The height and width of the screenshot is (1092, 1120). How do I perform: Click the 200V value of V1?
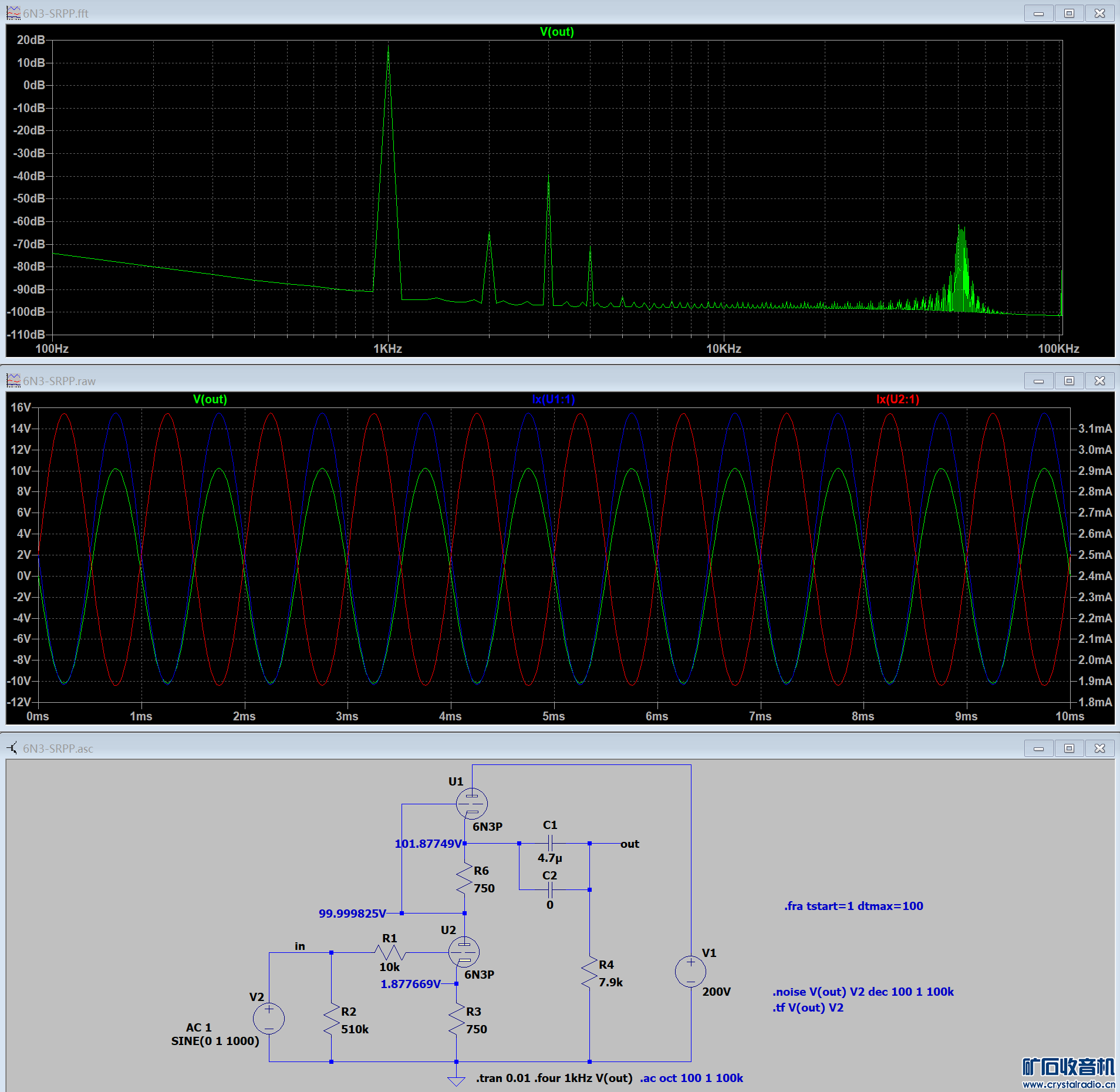pyautogui.click(x=717, y=992)
